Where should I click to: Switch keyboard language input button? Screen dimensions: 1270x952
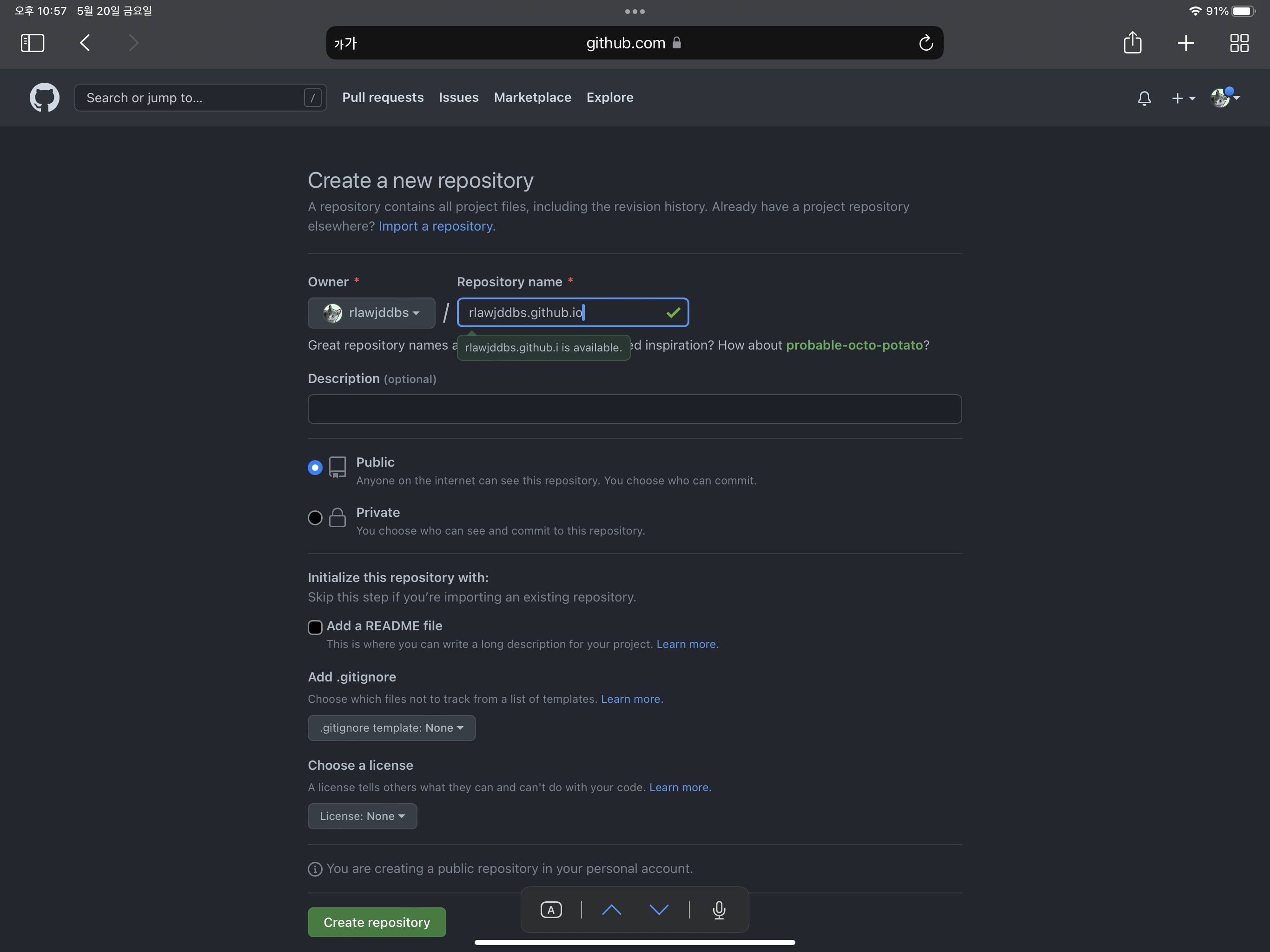coord(551,910)
